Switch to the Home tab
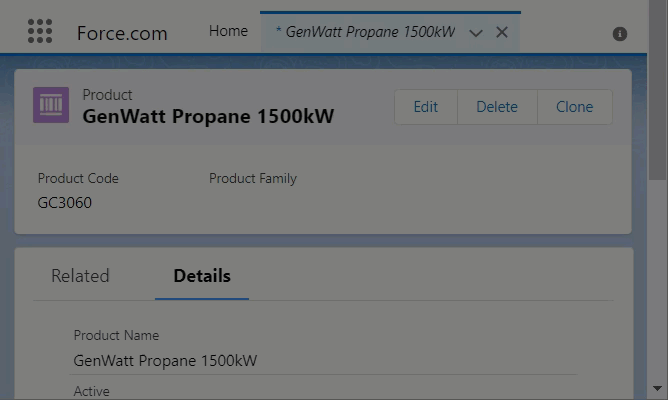The width and height of the screenshot is (668, 400). click(228, 31)
